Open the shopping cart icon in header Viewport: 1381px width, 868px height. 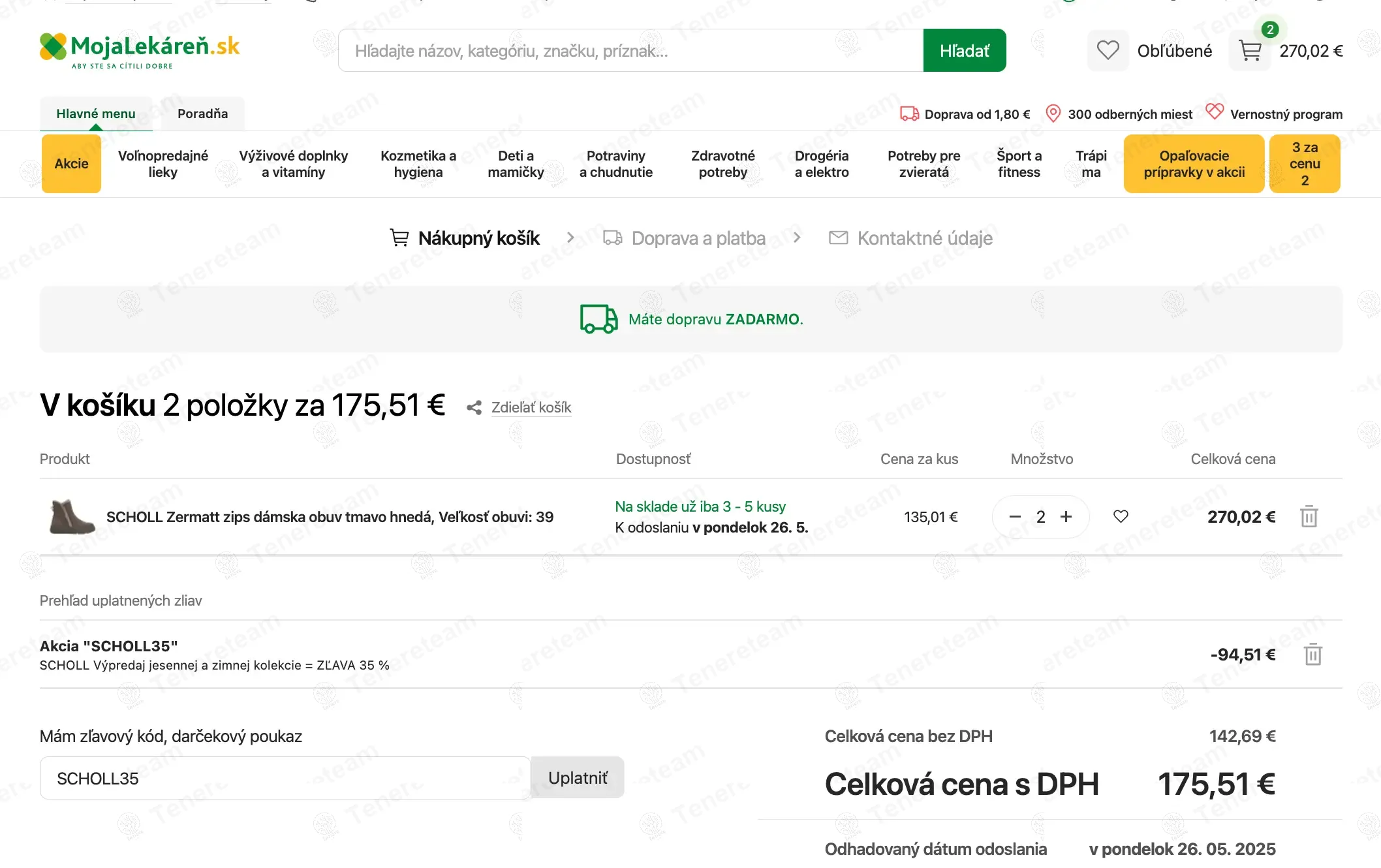[1250, 50]
